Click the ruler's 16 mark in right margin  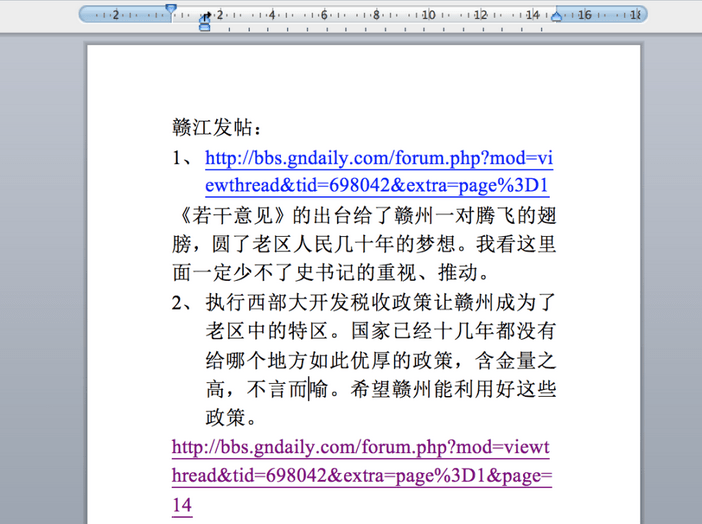[x=584, y=14]
